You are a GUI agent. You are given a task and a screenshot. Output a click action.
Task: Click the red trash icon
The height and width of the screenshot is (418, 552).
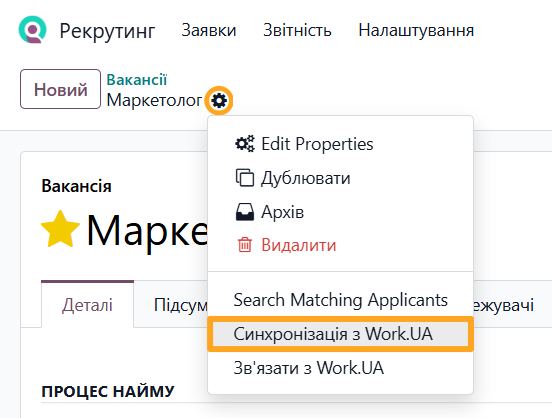click(245, 245)
